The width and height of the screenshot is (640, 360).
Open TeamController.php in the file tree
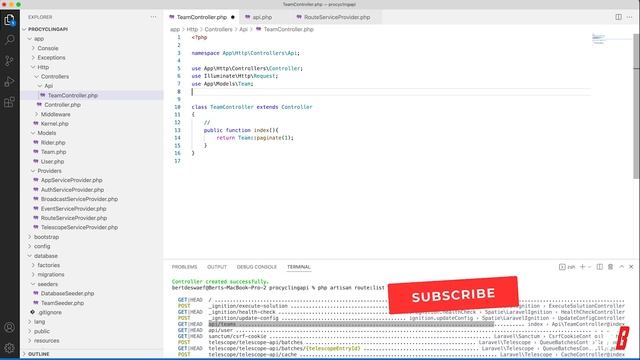pyautogui.click(x=73, y=95)
